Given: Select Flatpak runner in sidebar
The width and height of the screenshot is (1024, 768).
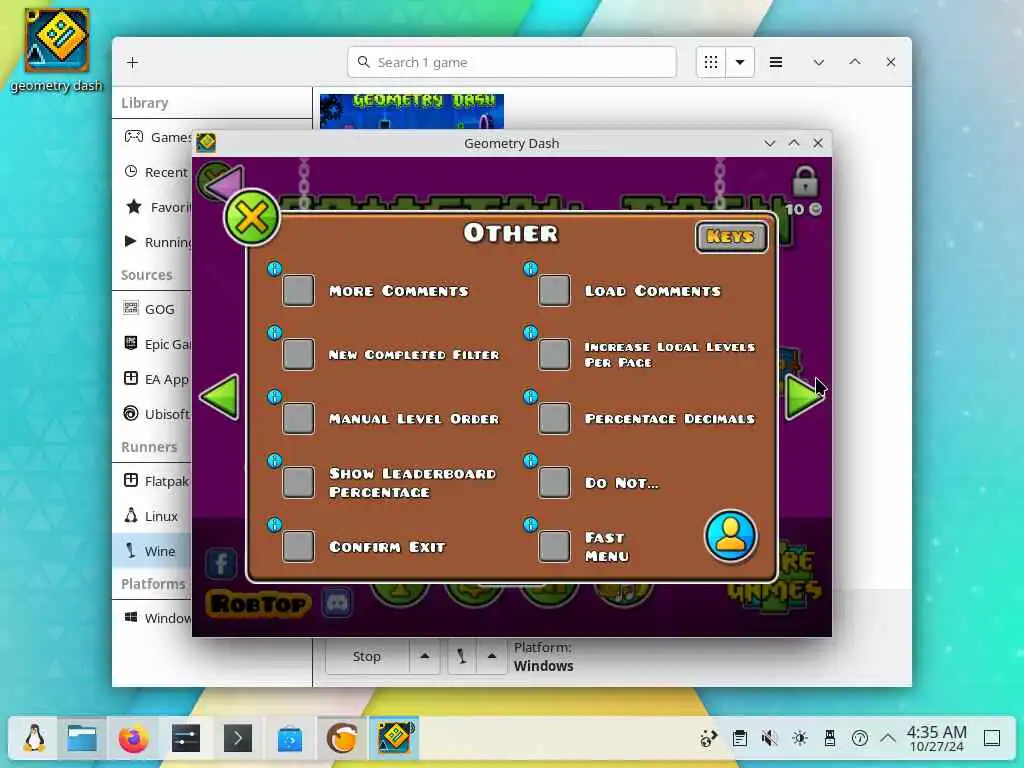Looking at the screenshot, I should (152, 481).
